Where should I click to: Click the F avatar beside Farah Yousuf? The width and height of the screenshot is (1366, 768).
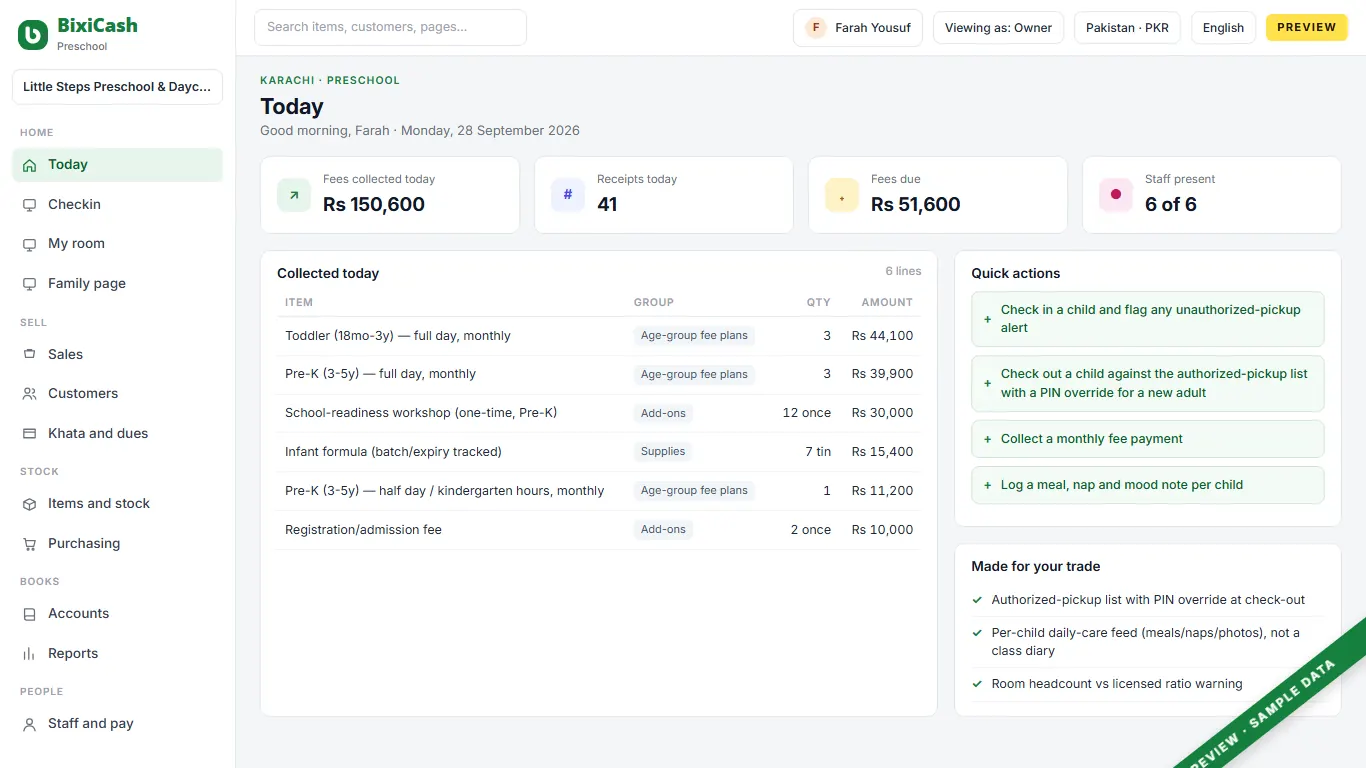pyautogui.click(x=816, y=28)
